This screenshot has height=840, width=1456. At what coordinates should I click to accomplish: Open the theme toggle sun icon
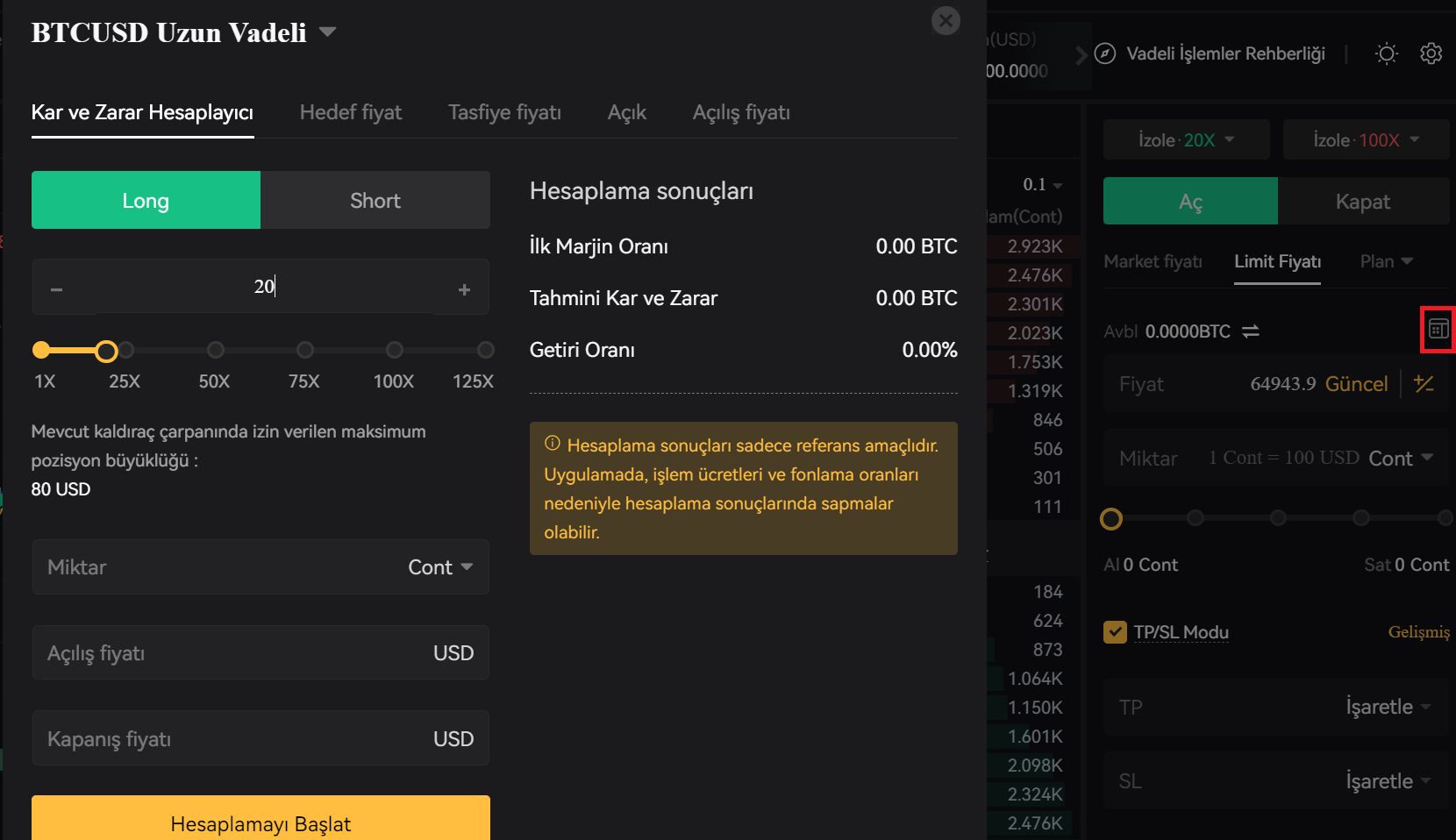[1386, 53]
